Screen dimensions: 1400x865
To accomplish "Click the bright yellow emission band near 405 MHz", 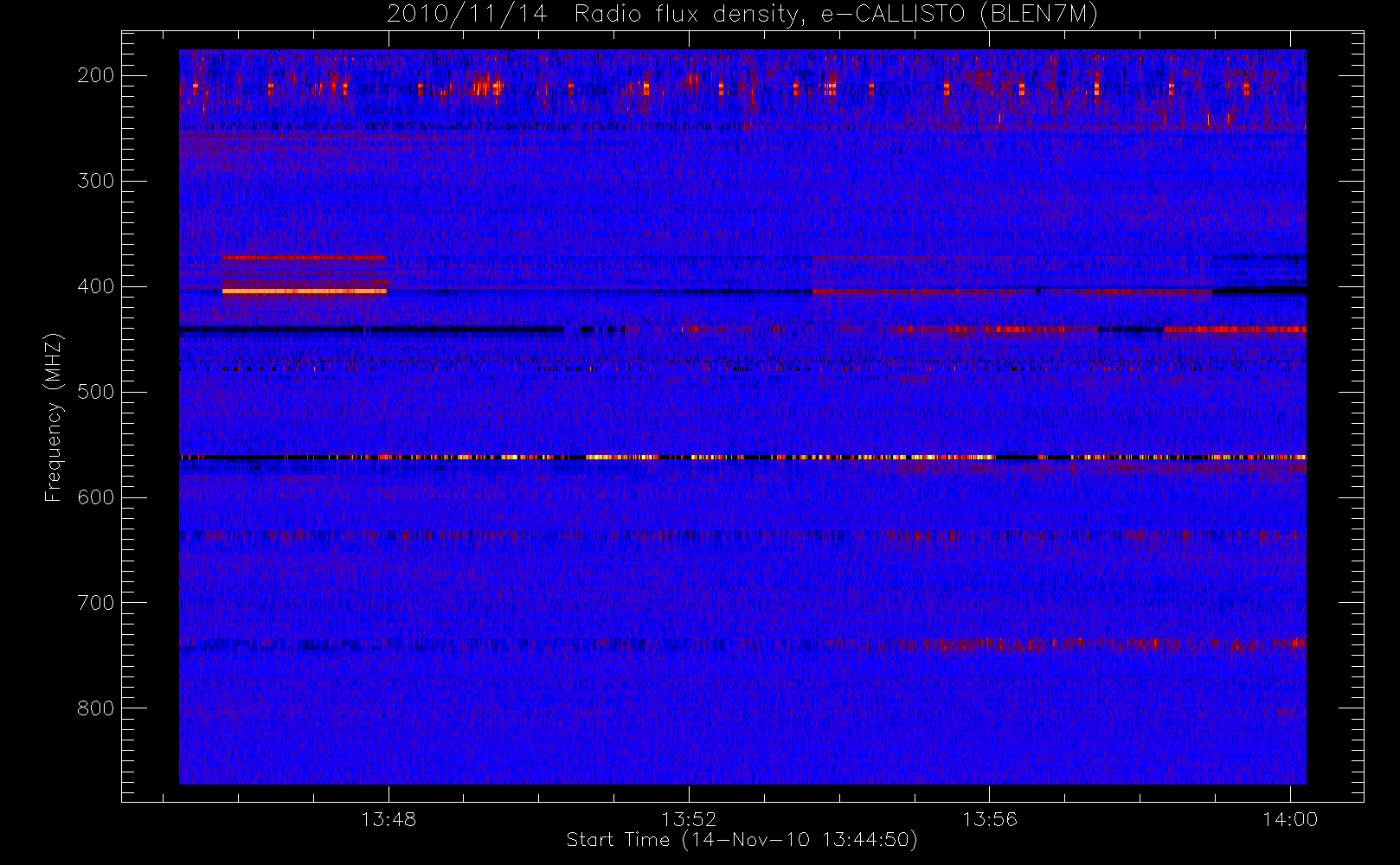I will pos(305,292).
